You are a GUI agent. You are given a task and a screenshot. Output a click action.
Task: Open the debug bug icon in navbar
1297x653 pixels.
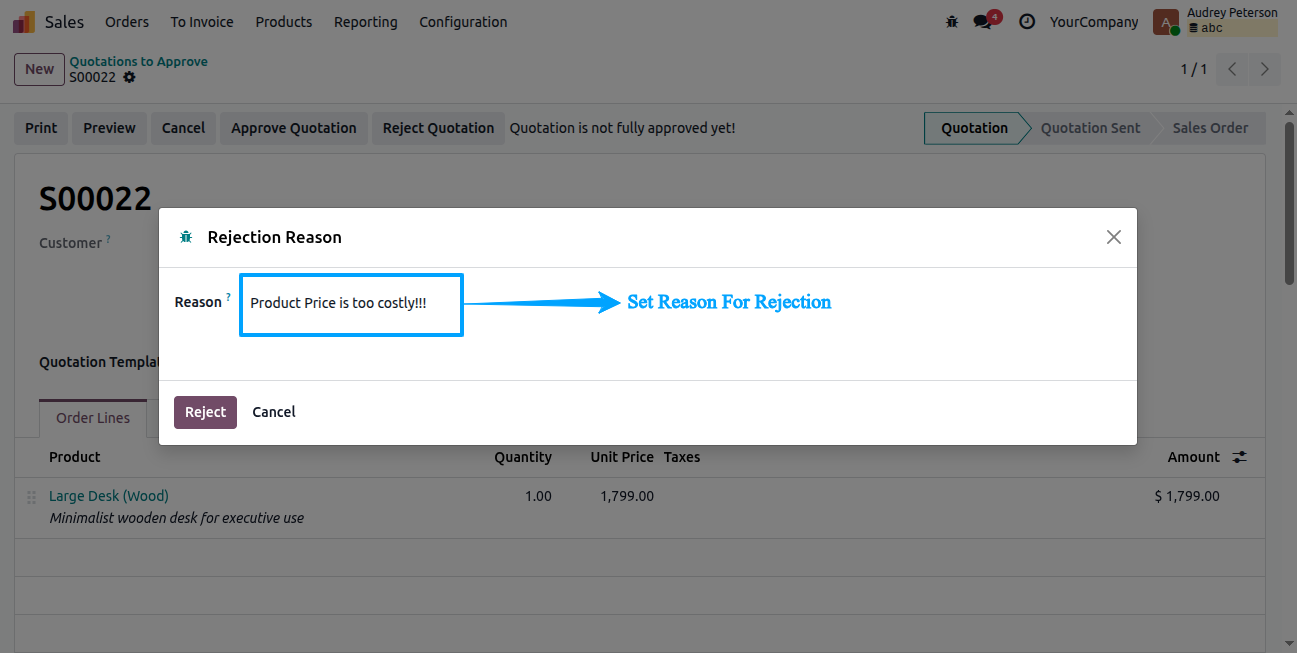pos(951,22)
